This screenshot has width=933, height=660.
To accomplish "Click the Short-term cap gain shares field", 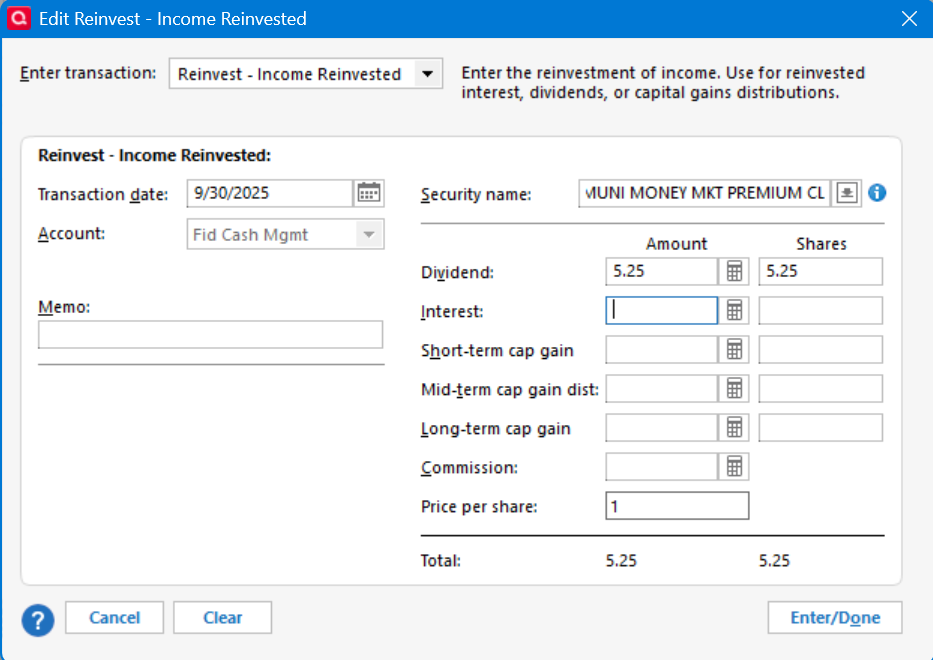I will pos(821,350).
